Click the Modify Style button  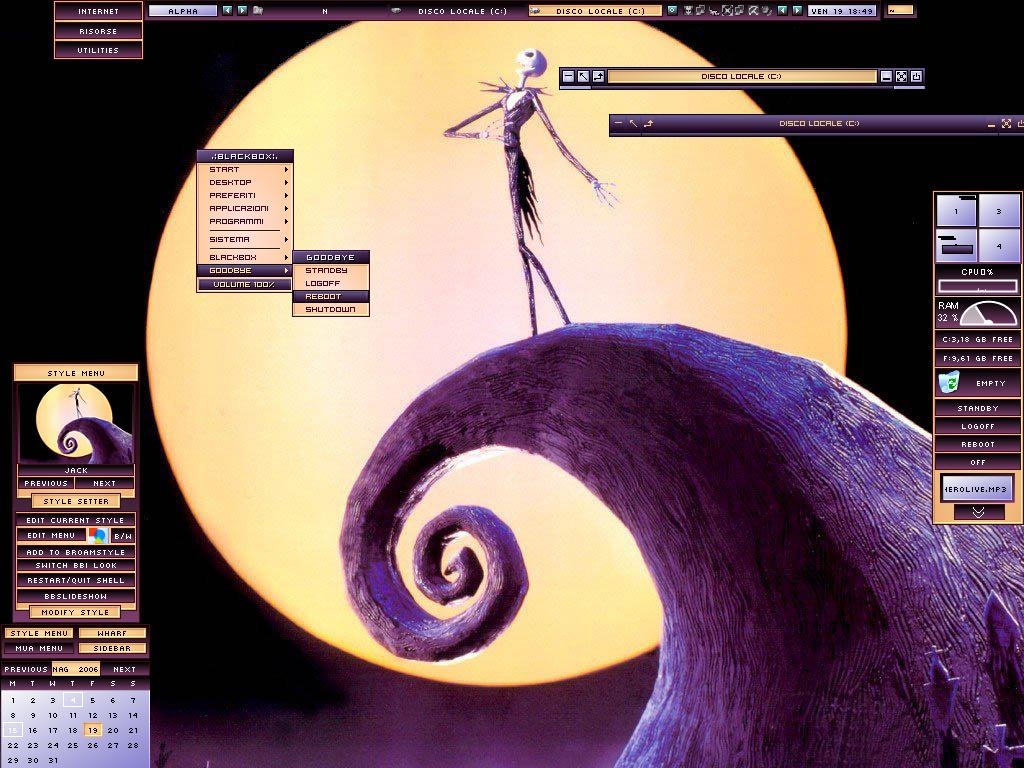76,613
